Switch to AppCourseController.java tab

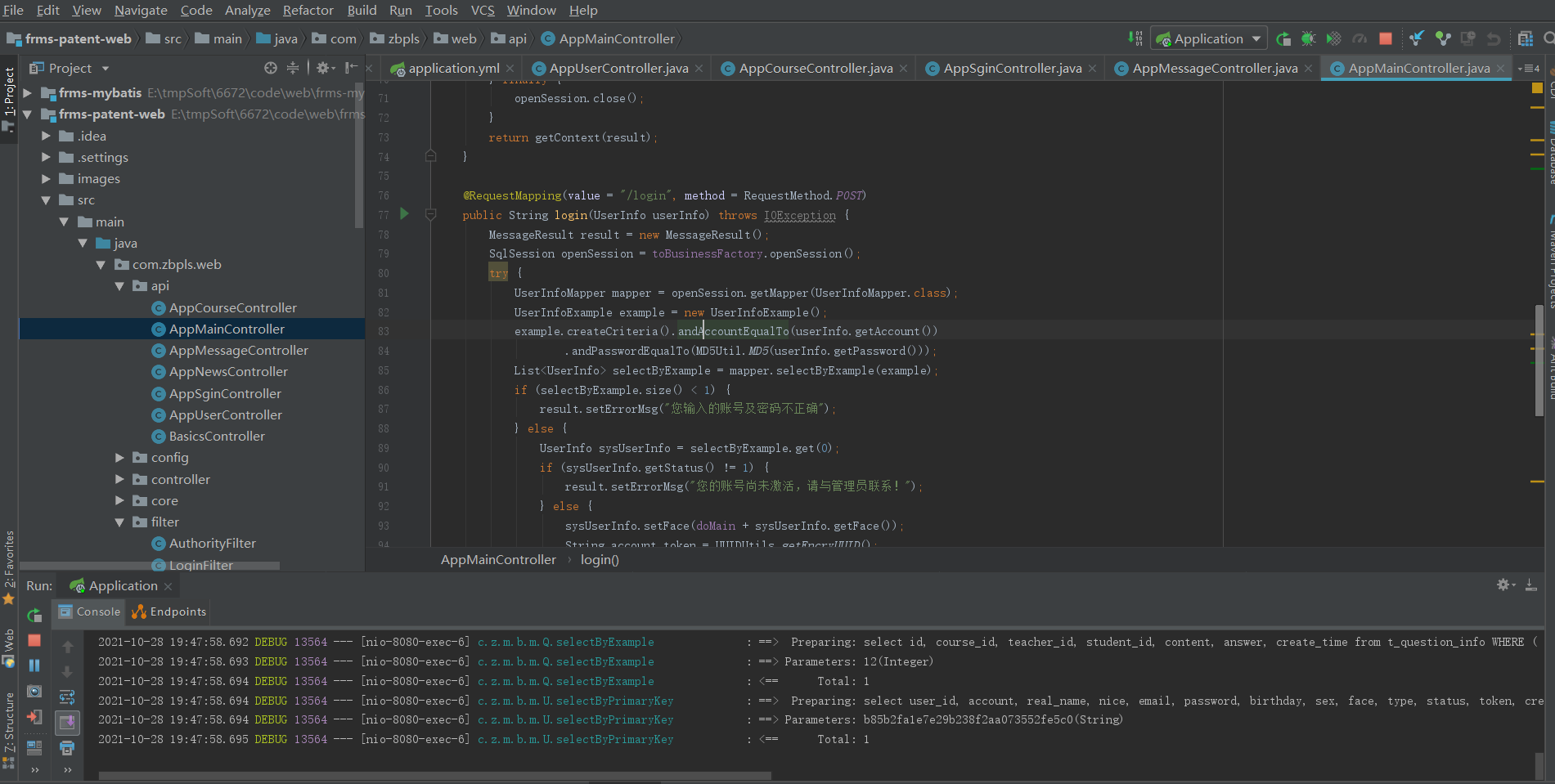[x=816, y=68]
